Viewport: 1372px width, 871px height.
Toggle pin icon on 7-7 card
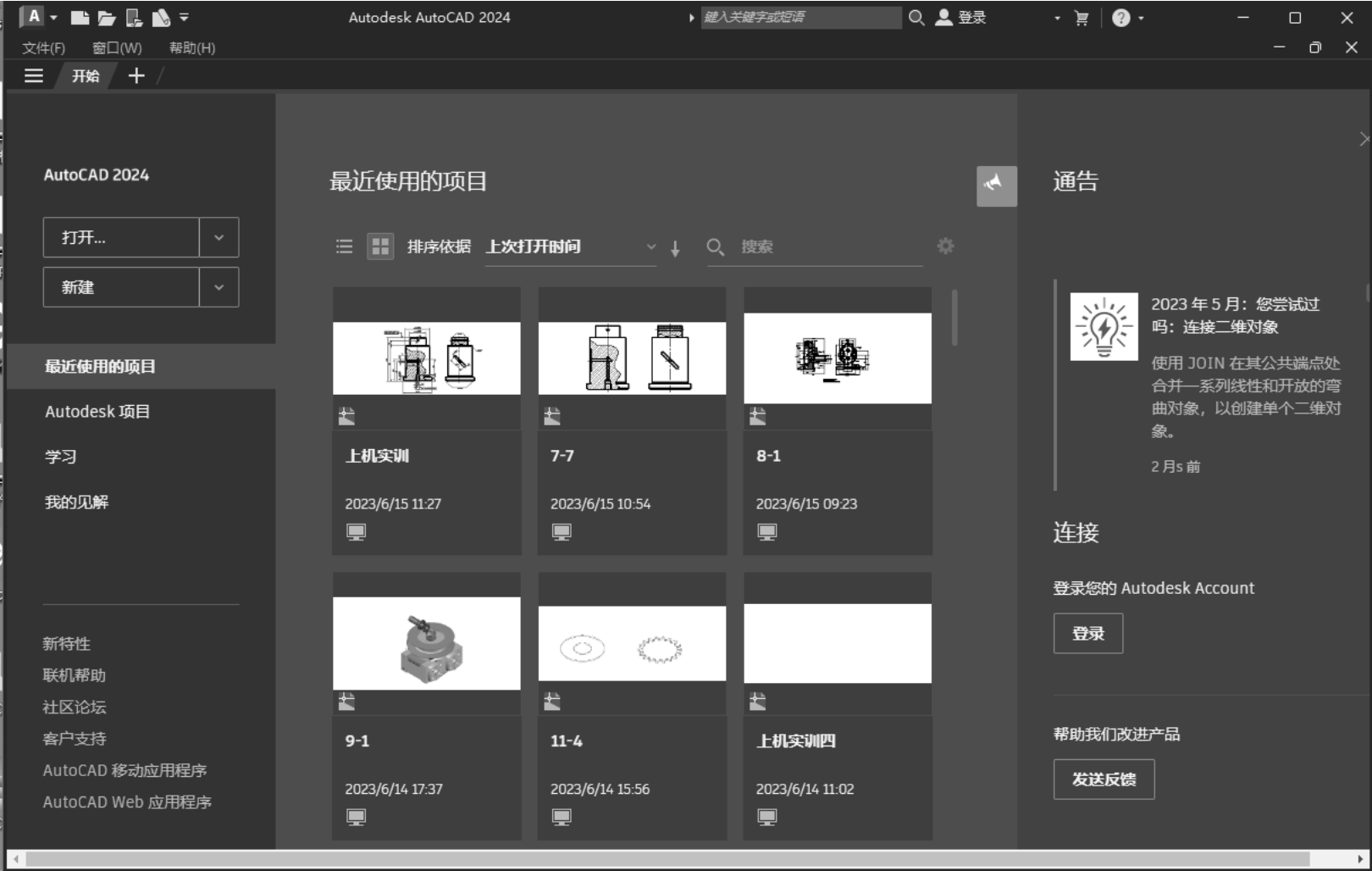coord(552,416)
